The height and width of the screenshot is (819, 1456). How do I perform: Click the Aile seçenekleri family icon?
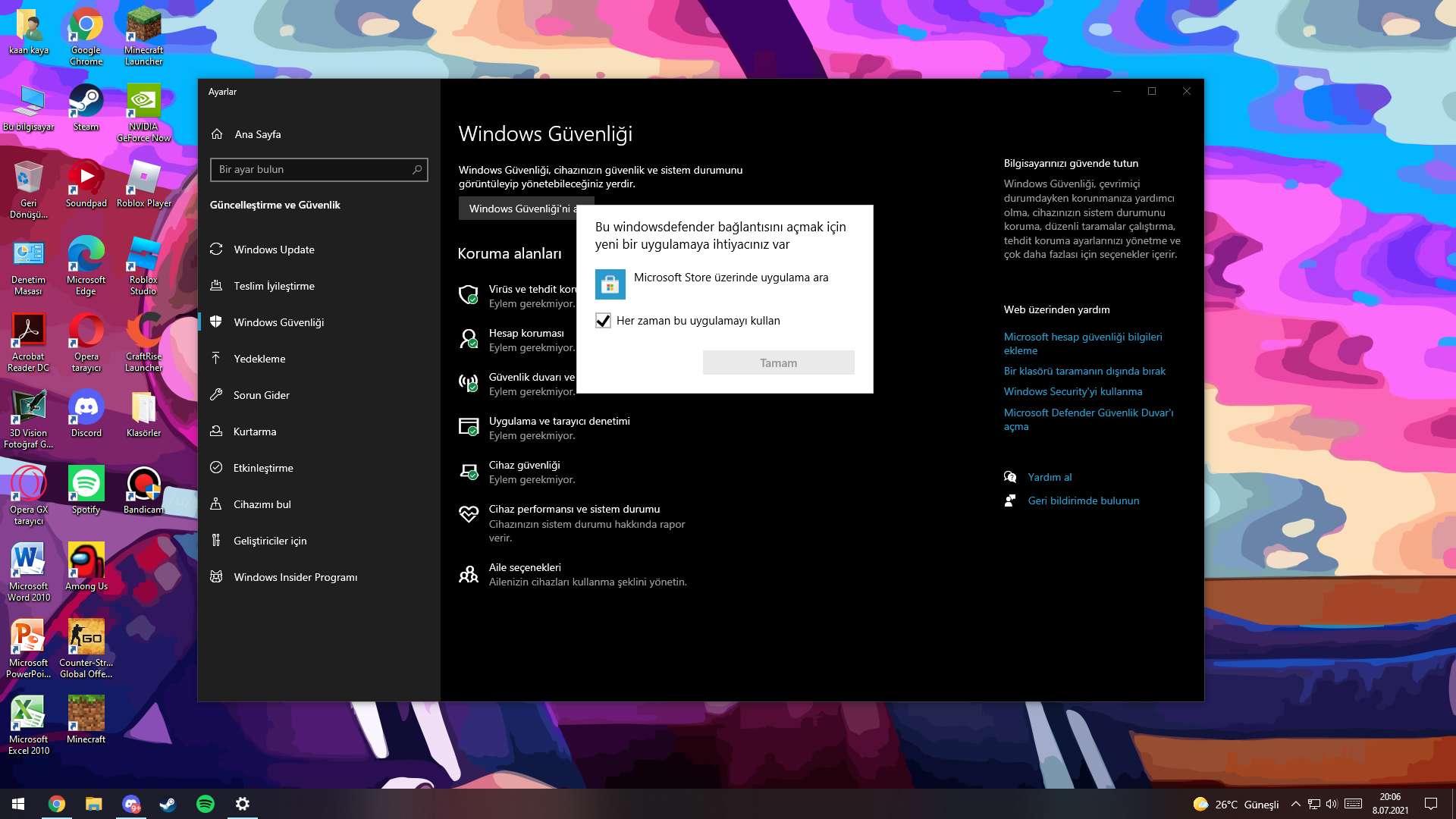click(x=469, y=574)
